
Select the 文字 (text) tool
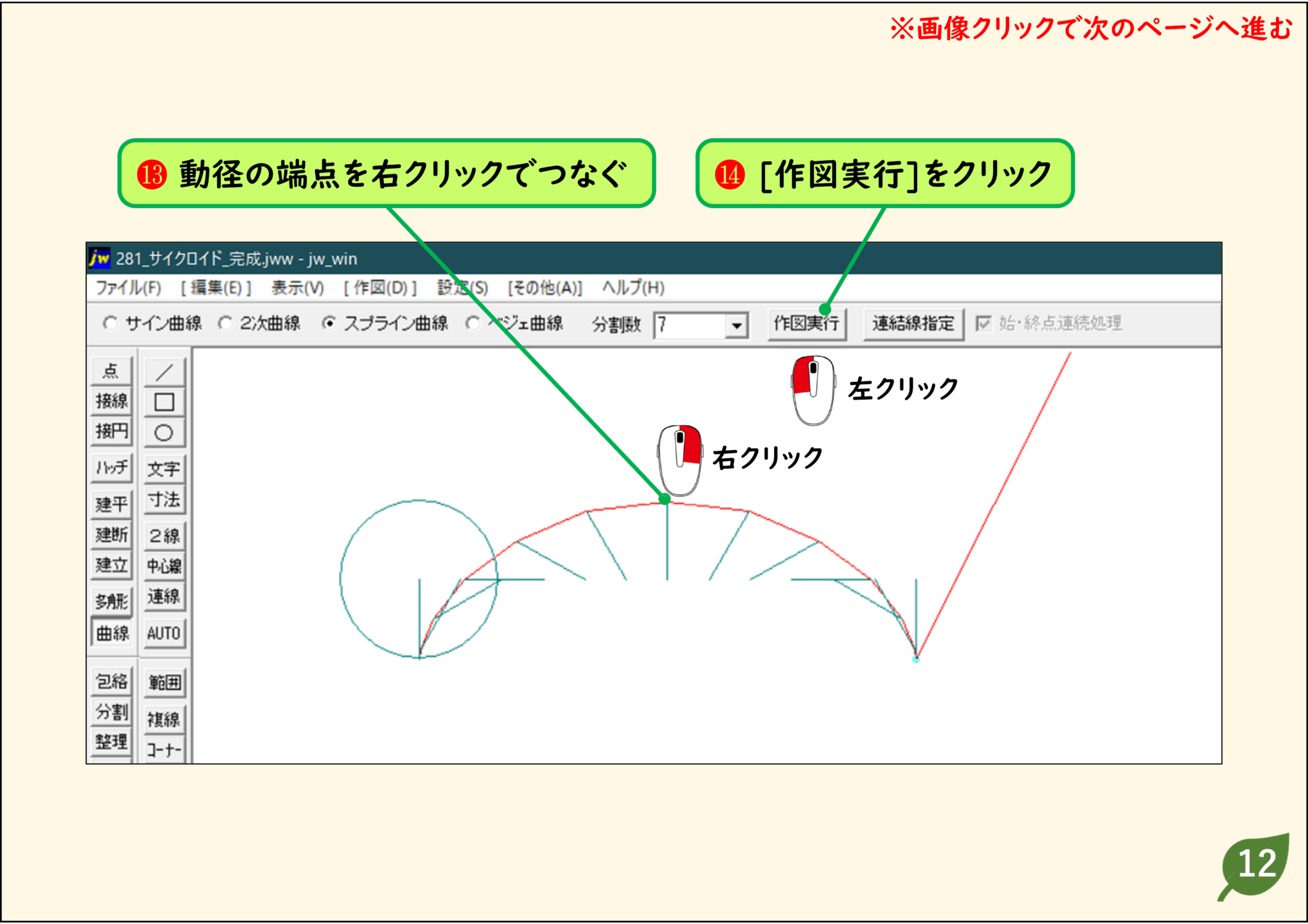click(x=164, y=469)
